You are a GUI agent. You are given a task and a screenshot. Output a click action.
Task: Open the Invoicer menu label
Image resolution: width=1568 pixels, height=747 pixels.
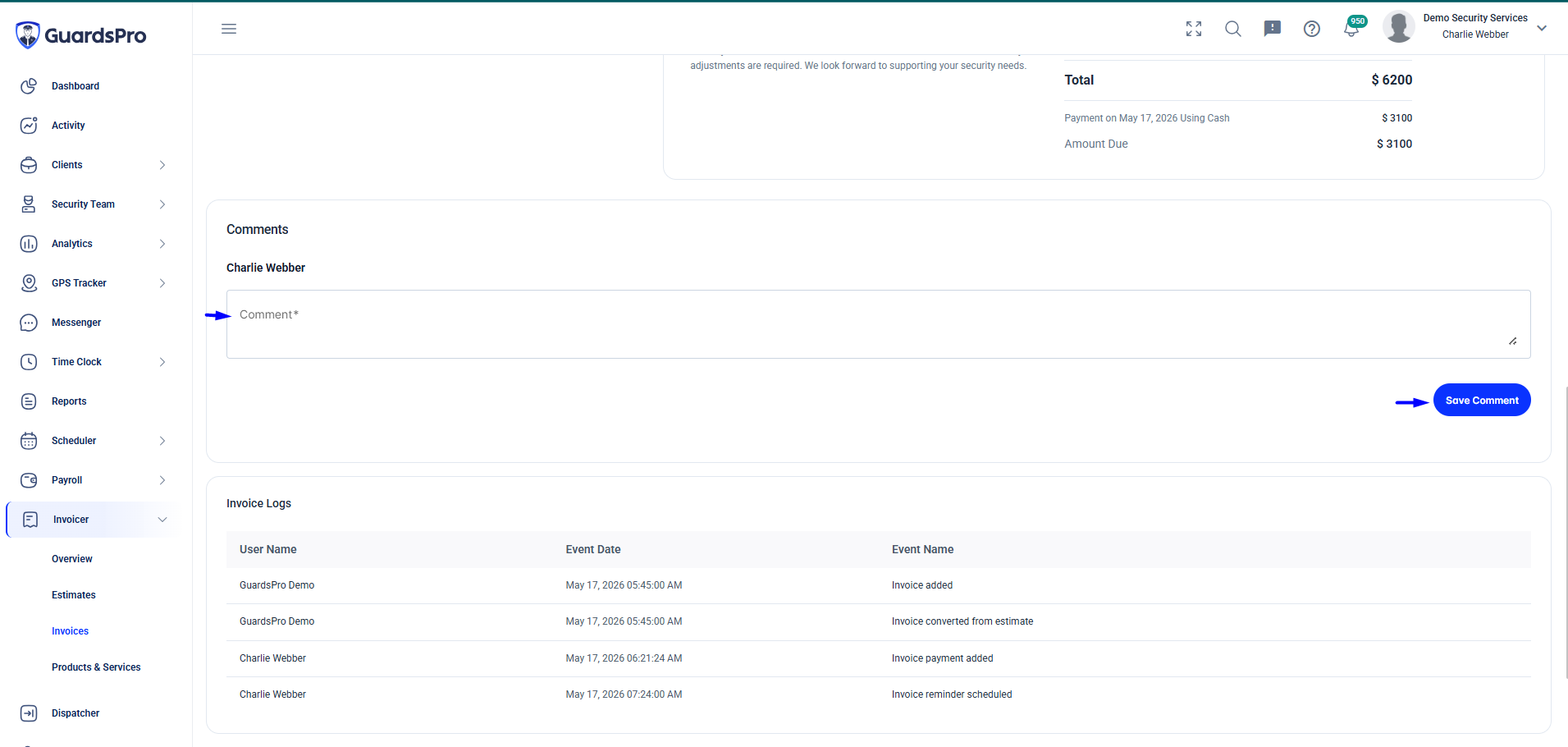click(71, 520)
